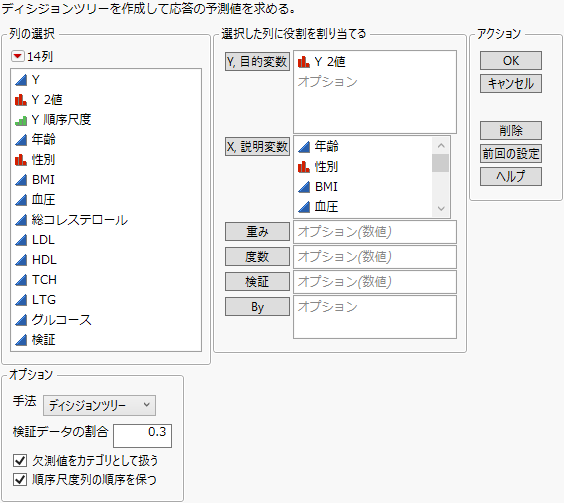Image resolution: width=564 pixels, height=503 pixels.
Task: Click the By role button
Action: 257,307
